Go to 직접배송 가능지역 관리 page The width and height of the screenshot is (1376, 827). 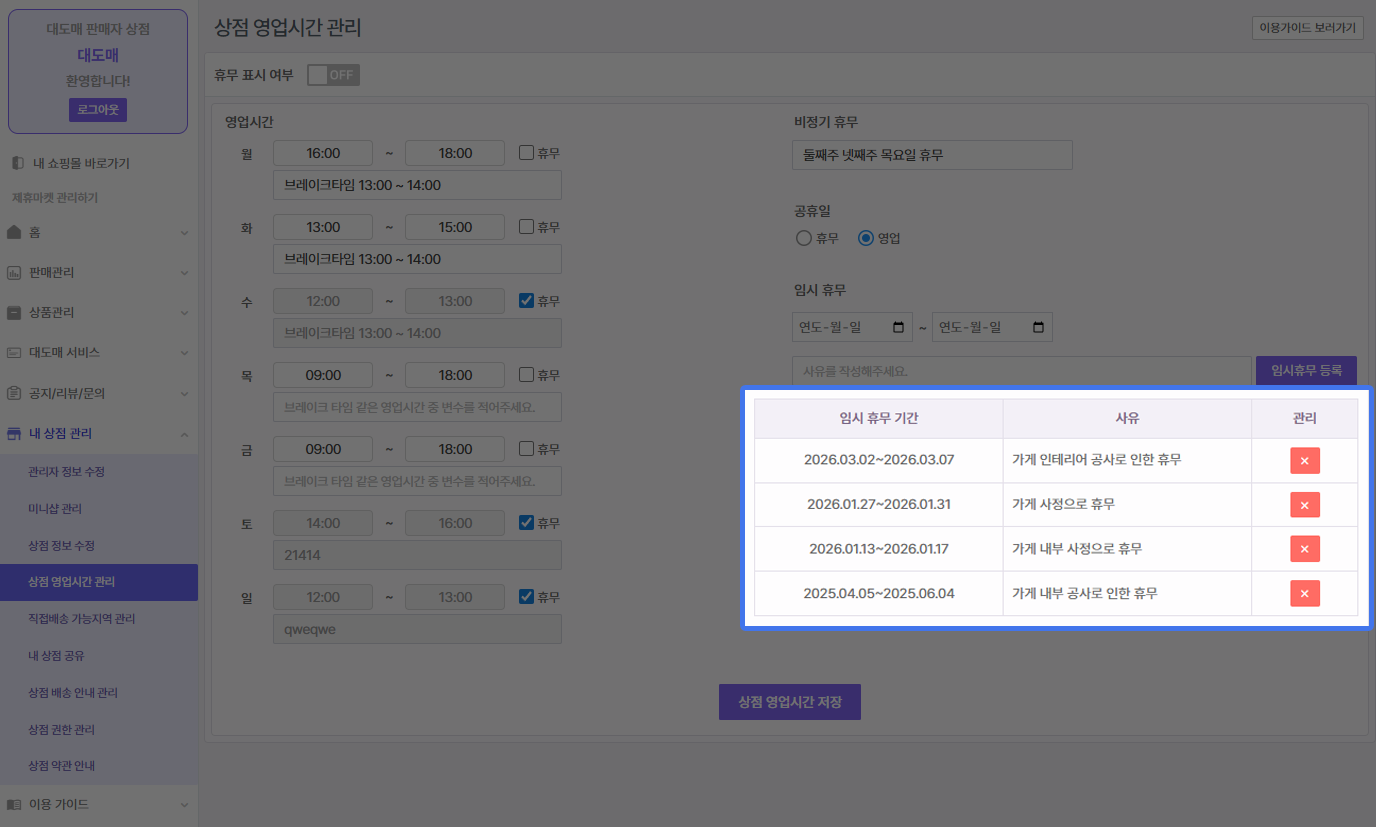click(81, 619)
